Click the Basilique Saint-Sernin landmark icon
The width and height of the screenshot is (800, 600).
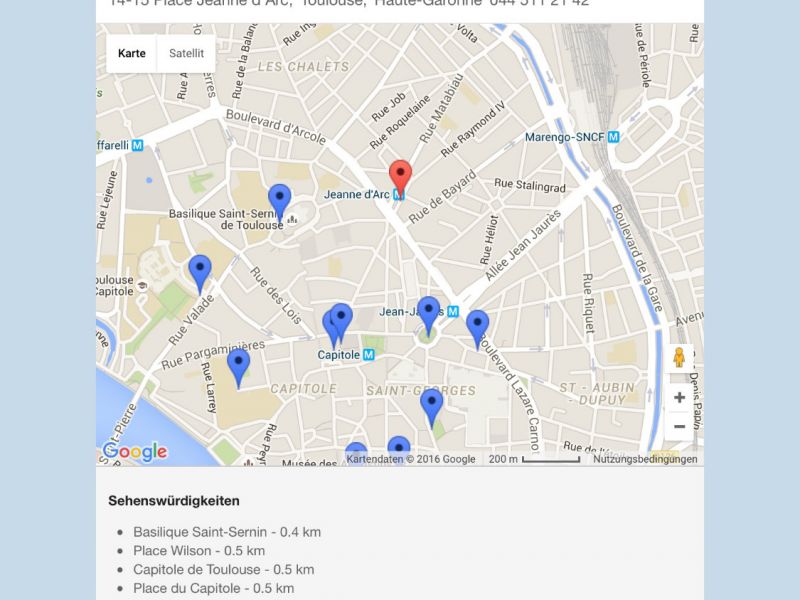292,219
